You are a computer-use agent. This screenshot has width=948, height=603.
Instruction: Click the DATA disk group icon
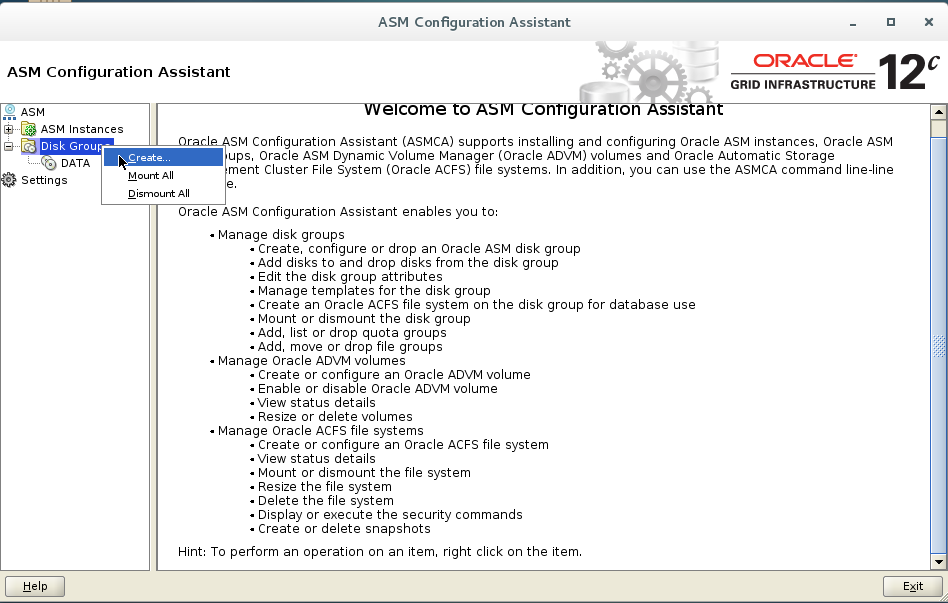pos(49,163)
